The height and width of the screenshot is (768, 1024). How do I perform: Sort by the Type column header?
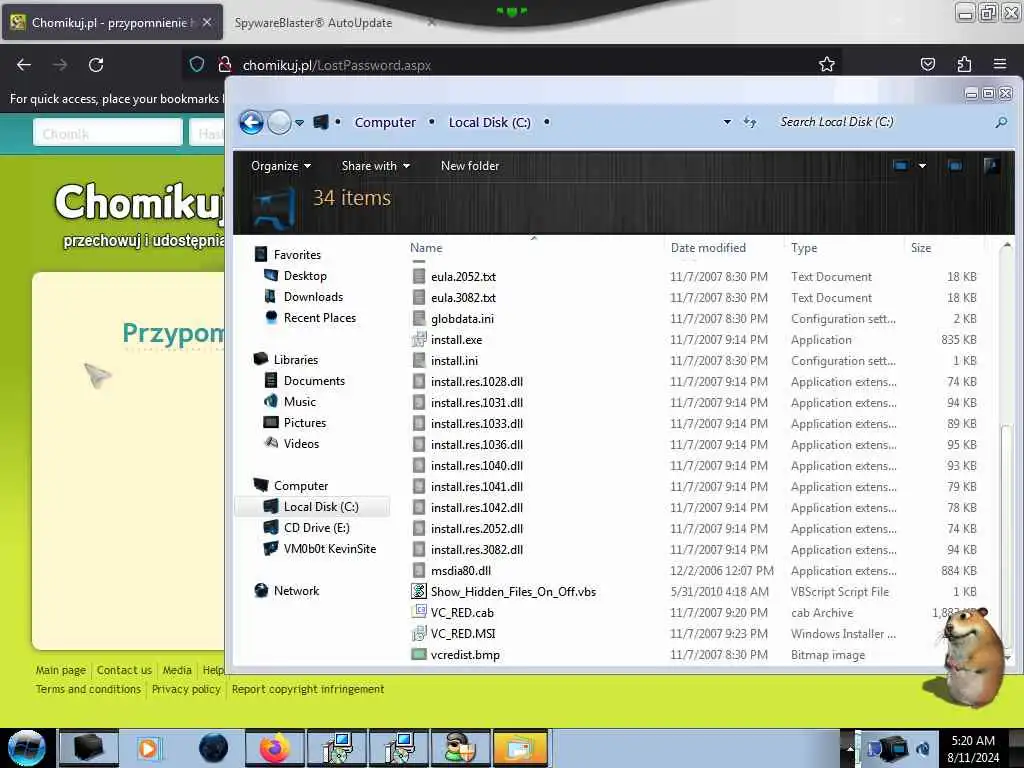click(804, 248)
